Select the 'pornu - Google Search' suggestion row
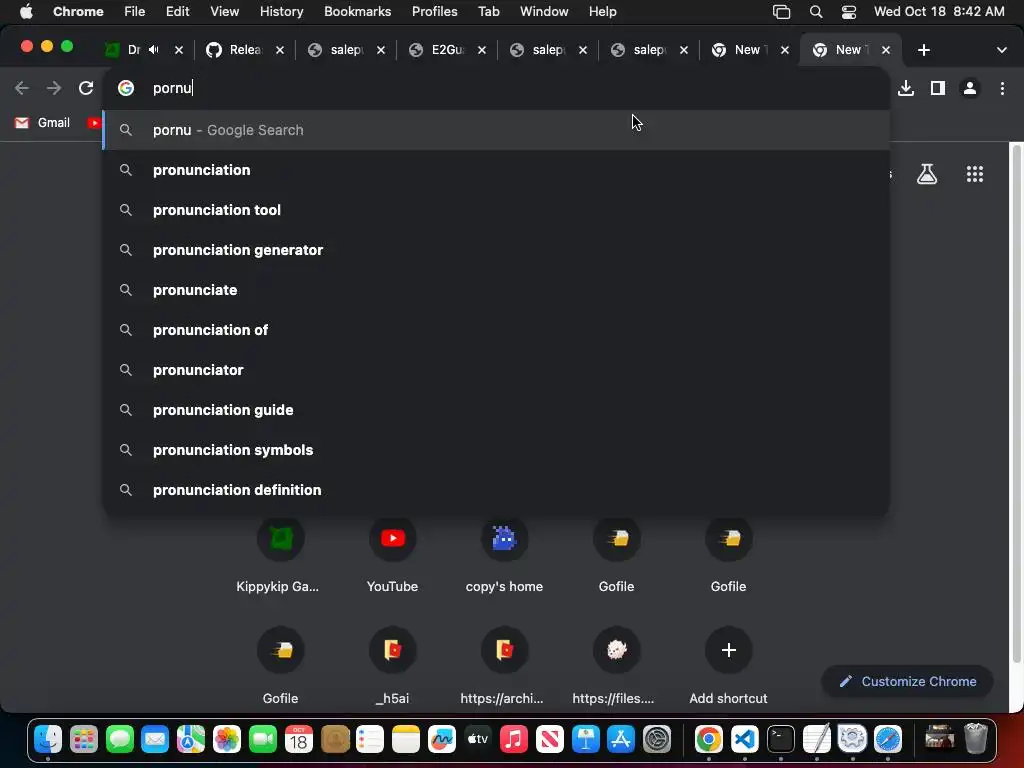The height and width of the screenshot is (768, 1024). click(x=496, y=130)
